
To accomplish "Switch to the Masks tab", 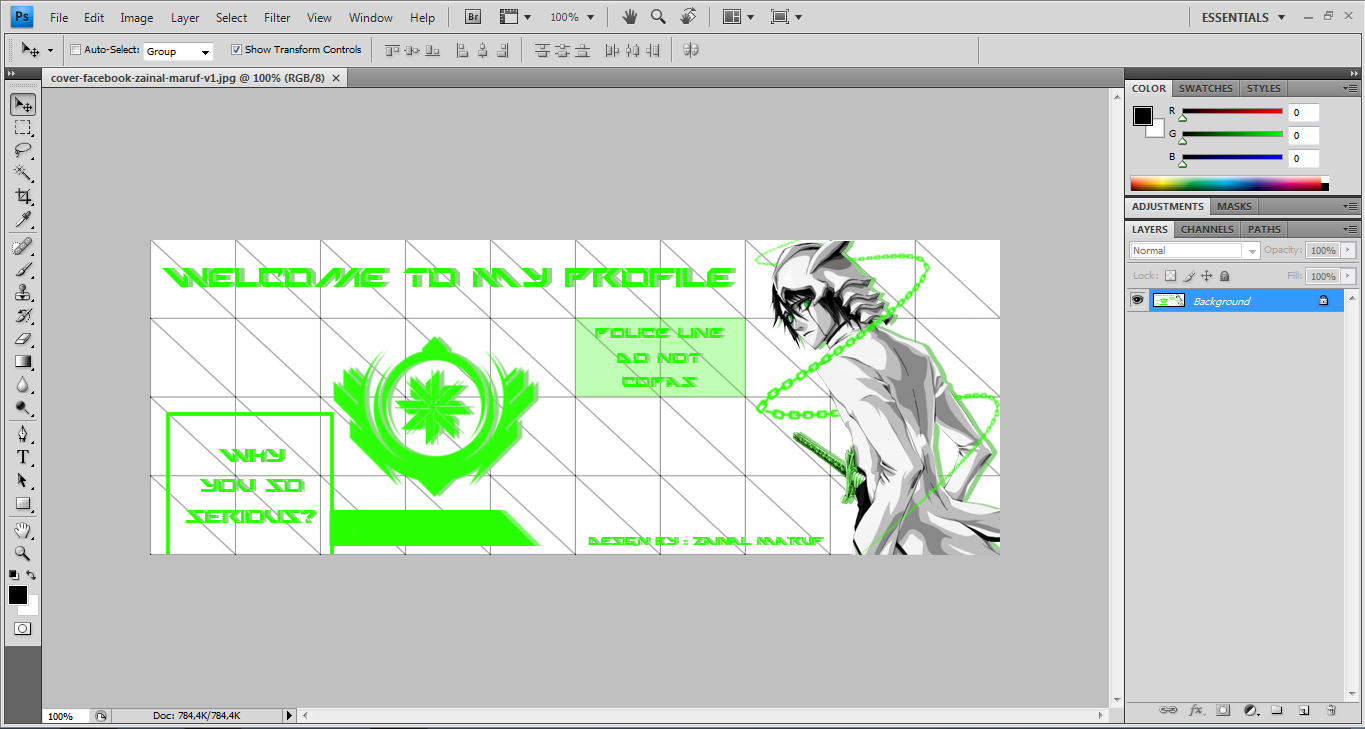I will point(1234,206).
